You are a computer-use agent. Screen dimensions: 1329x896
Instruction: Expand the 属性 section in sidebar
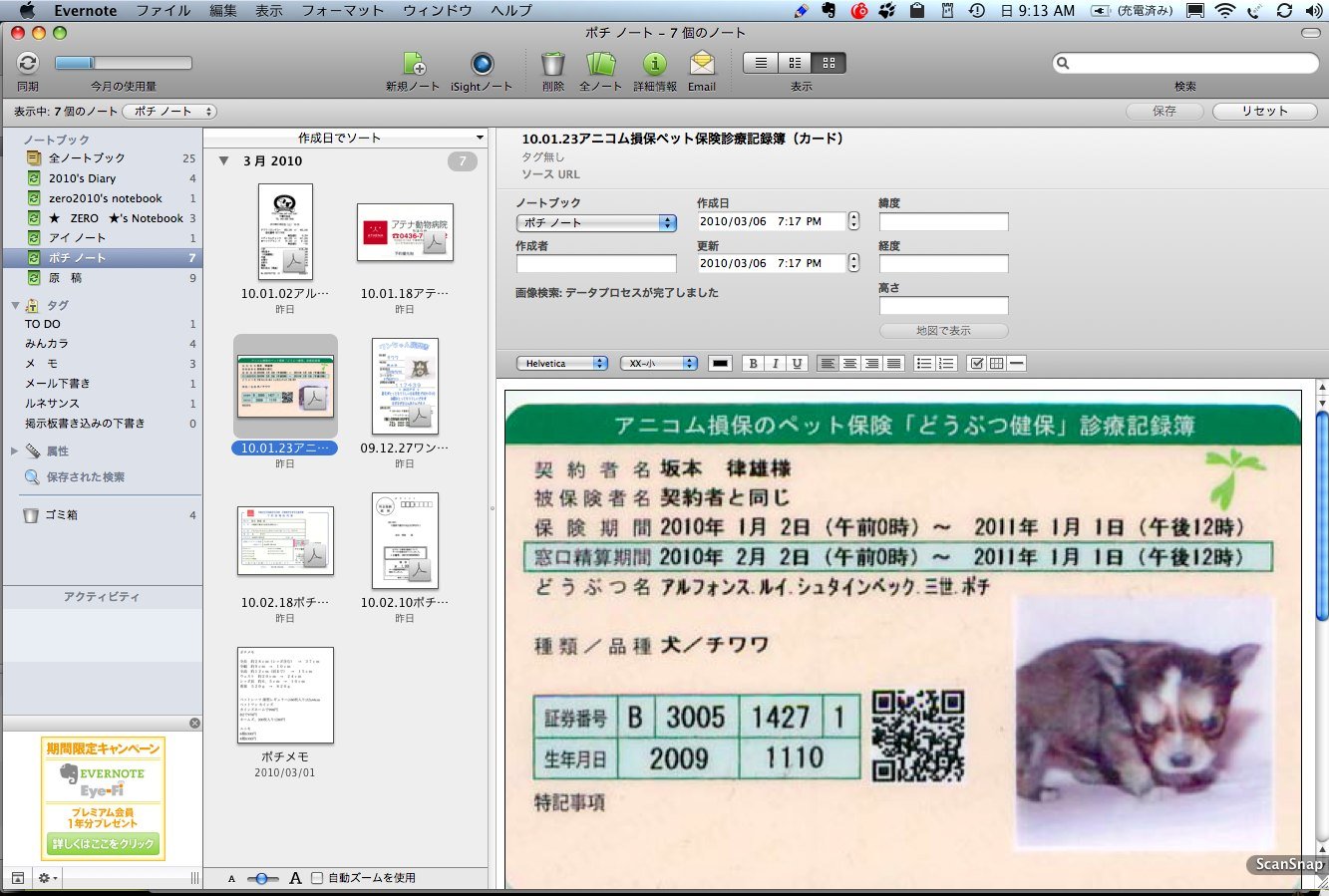coord(15,451)
